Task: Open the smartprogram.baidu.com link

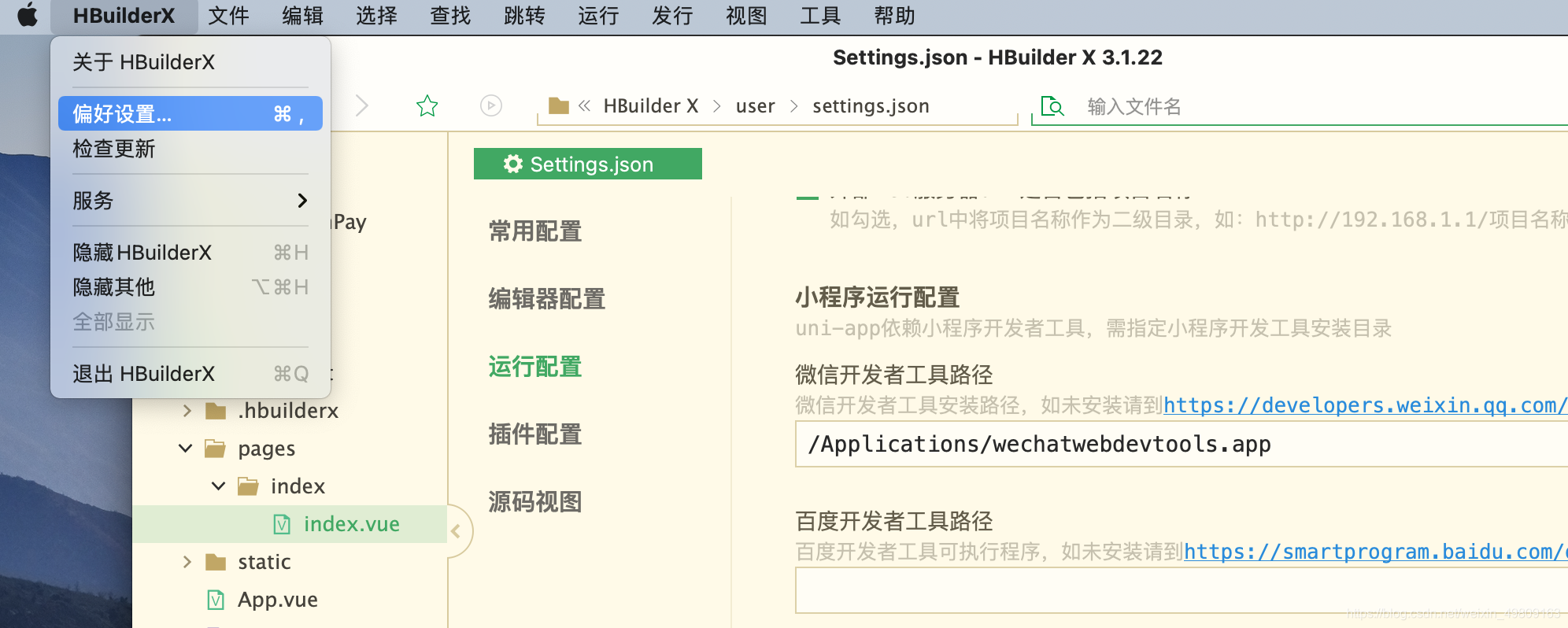Action: coord(1376,552)
